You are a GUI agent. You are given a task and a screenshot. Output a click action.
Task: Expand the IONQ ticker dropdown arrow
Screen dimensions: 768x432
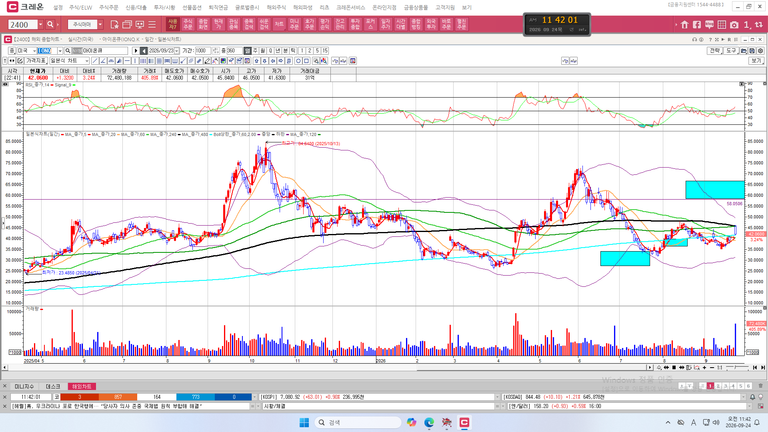click(x=60, y=50)
